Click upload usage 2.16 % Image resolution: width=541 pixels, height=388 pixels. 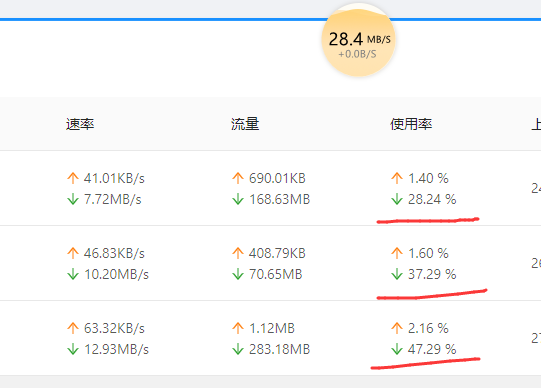pyautogui.click(x=428, y=328)
